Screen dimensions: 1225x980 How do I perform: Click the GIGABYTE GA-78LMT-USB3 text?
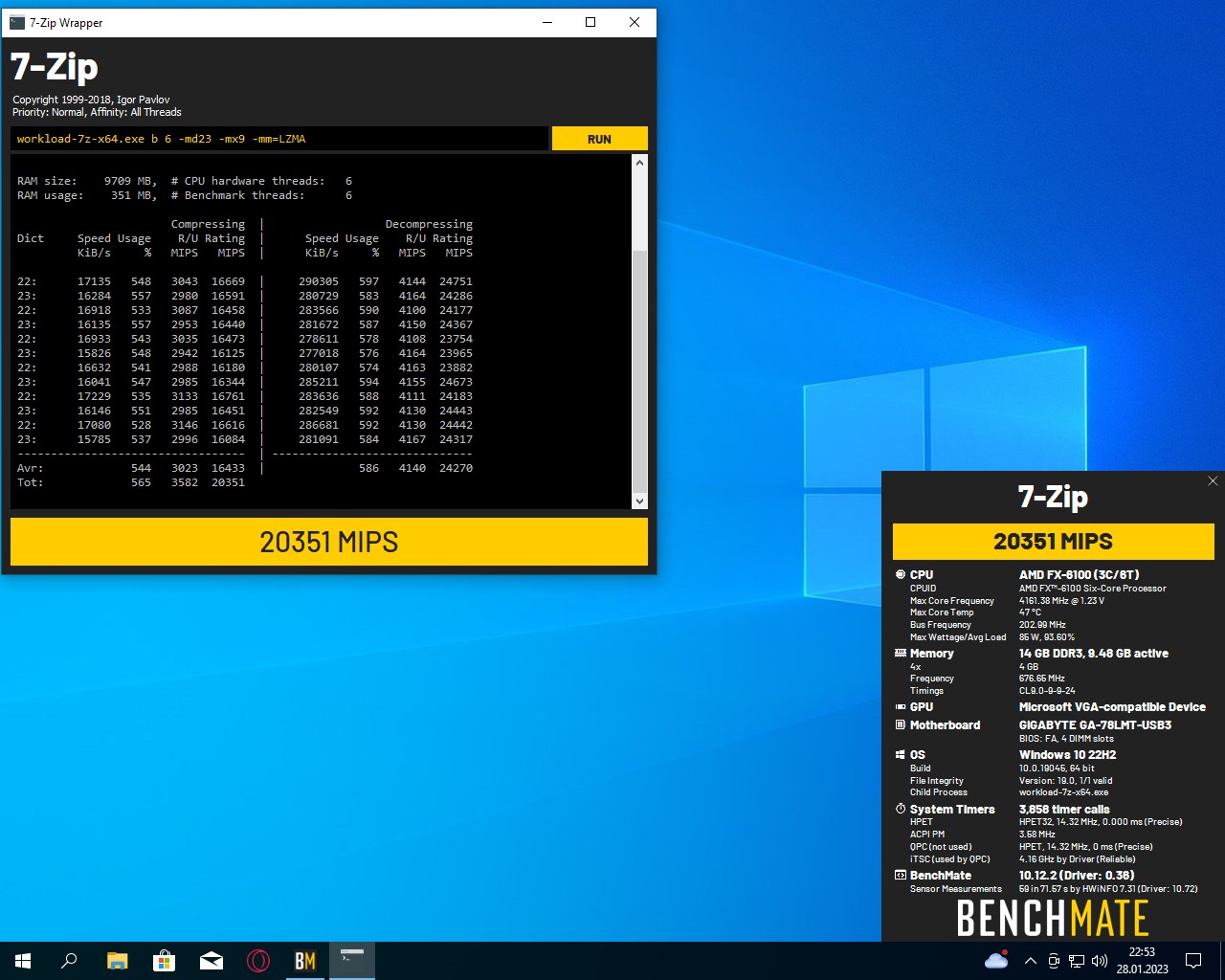click(x=1095, y=725)
